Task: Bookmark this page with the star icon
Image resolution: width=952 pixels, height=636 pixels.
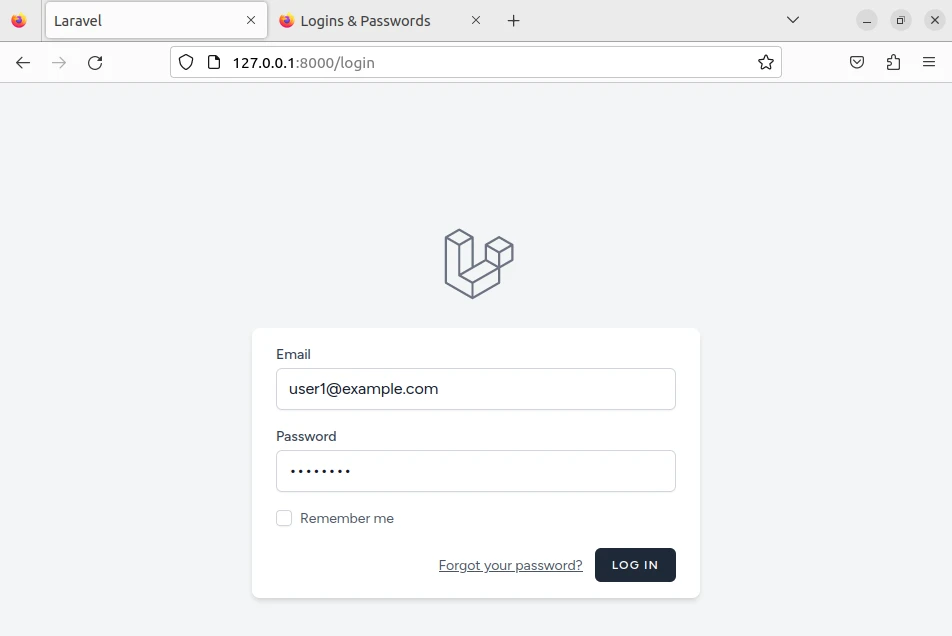Action: [x=766, y=62]
